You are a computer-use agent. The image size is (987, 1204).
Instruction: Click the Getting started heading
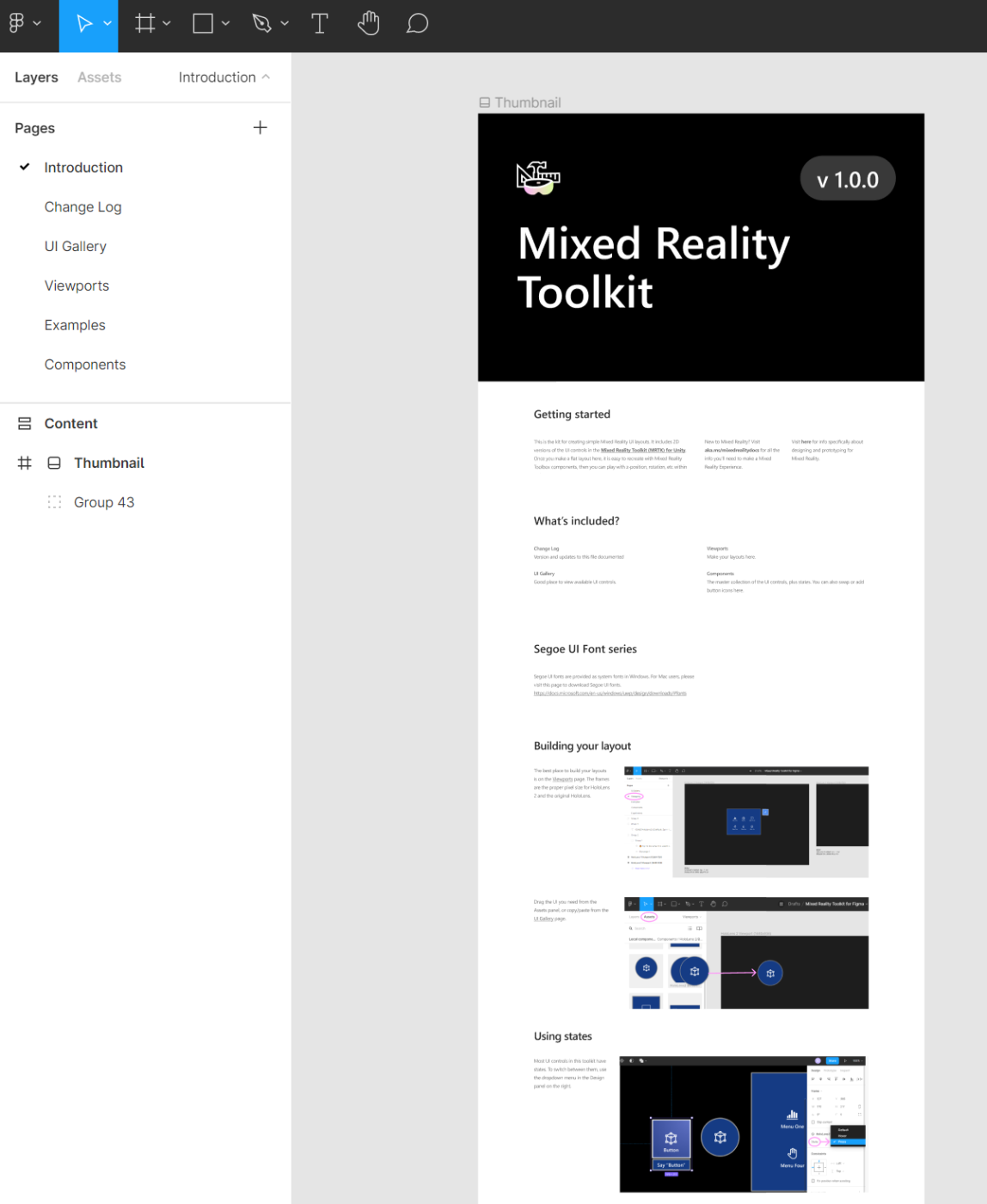(x=572, y=415)
